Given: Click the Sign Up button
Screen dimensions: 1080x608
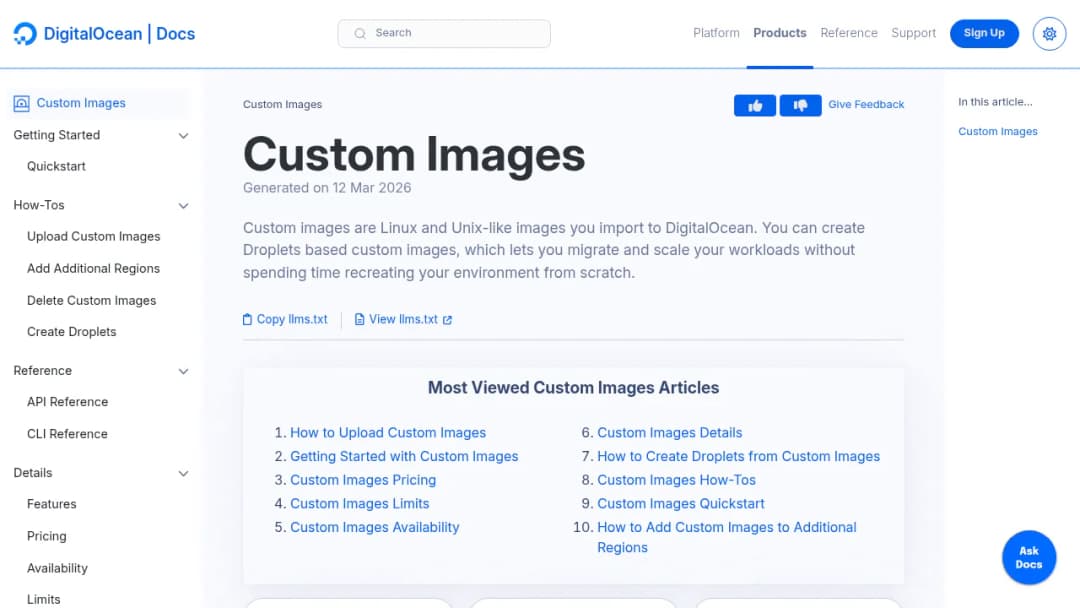Looking at the screenshot, I should click(x=984, y=33).
